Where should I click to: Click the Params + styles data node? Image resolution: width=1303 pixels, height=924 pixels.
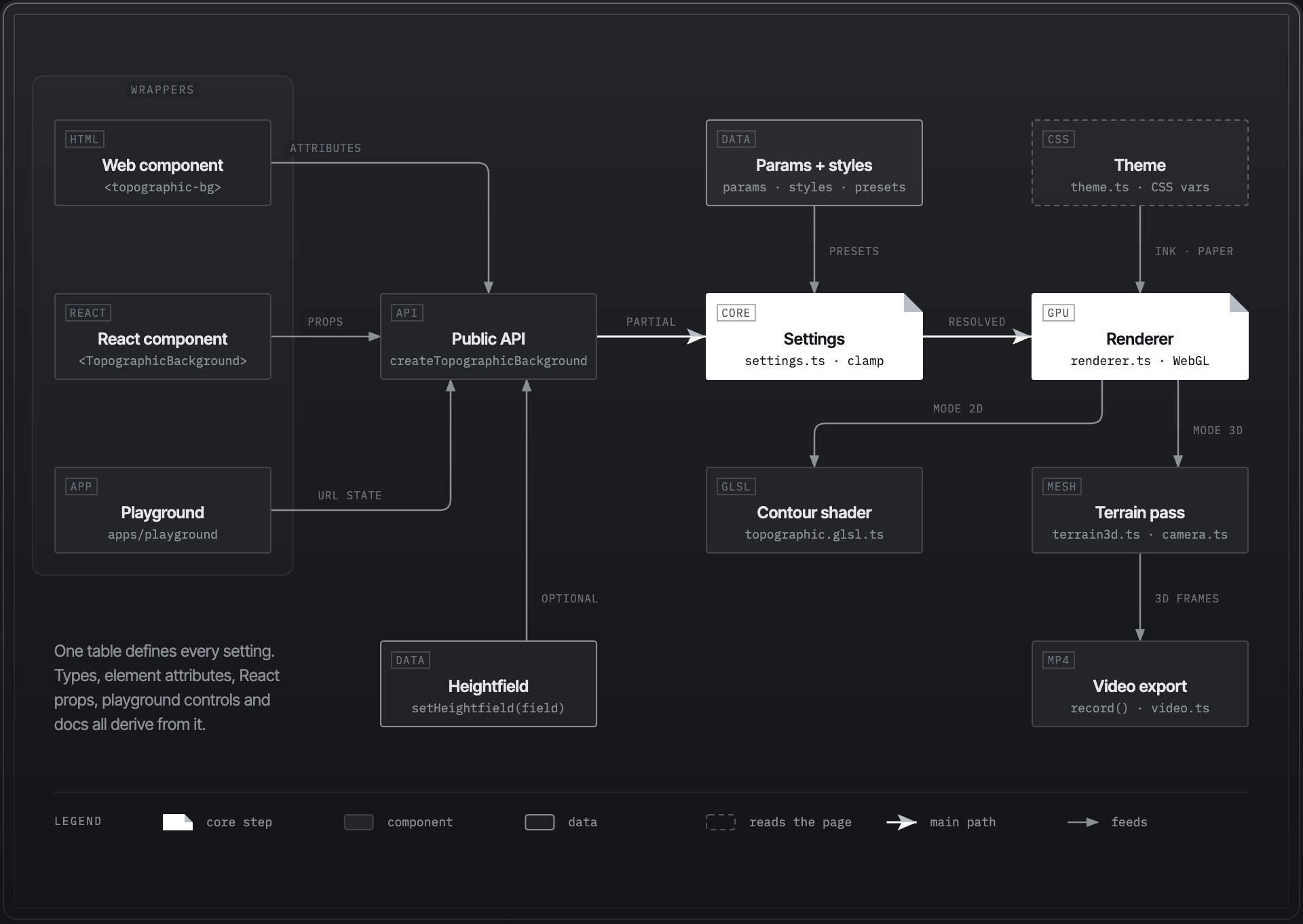pos(814,163)
